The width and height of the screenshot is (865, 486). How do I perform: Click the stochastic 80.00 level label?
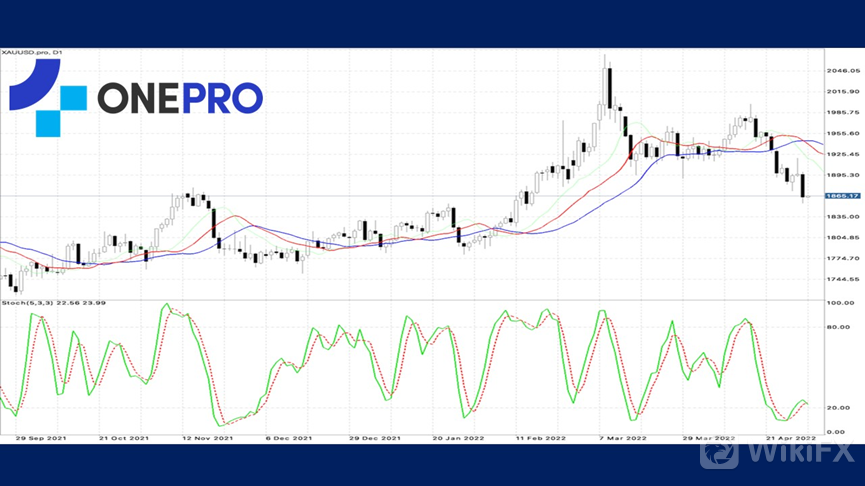click(x=839, y=327)
